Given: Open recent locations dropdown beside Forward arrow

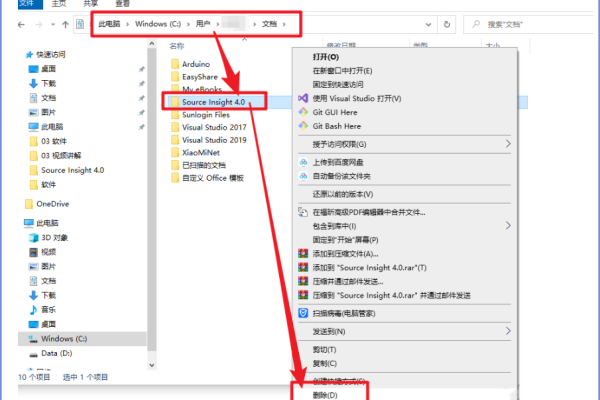Looking at the screenshot, I should pyautogui.click(x=53, y=24).
